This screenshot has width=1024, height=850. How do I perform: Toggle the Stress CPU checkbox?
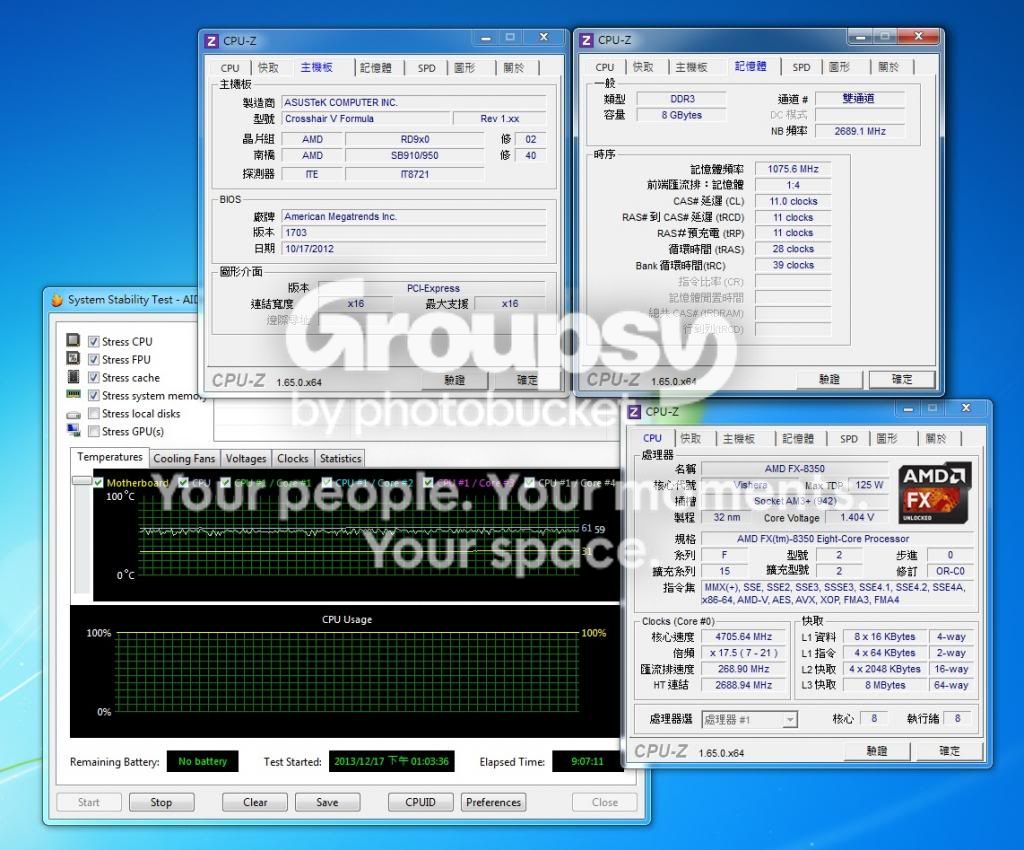[94, 341]
